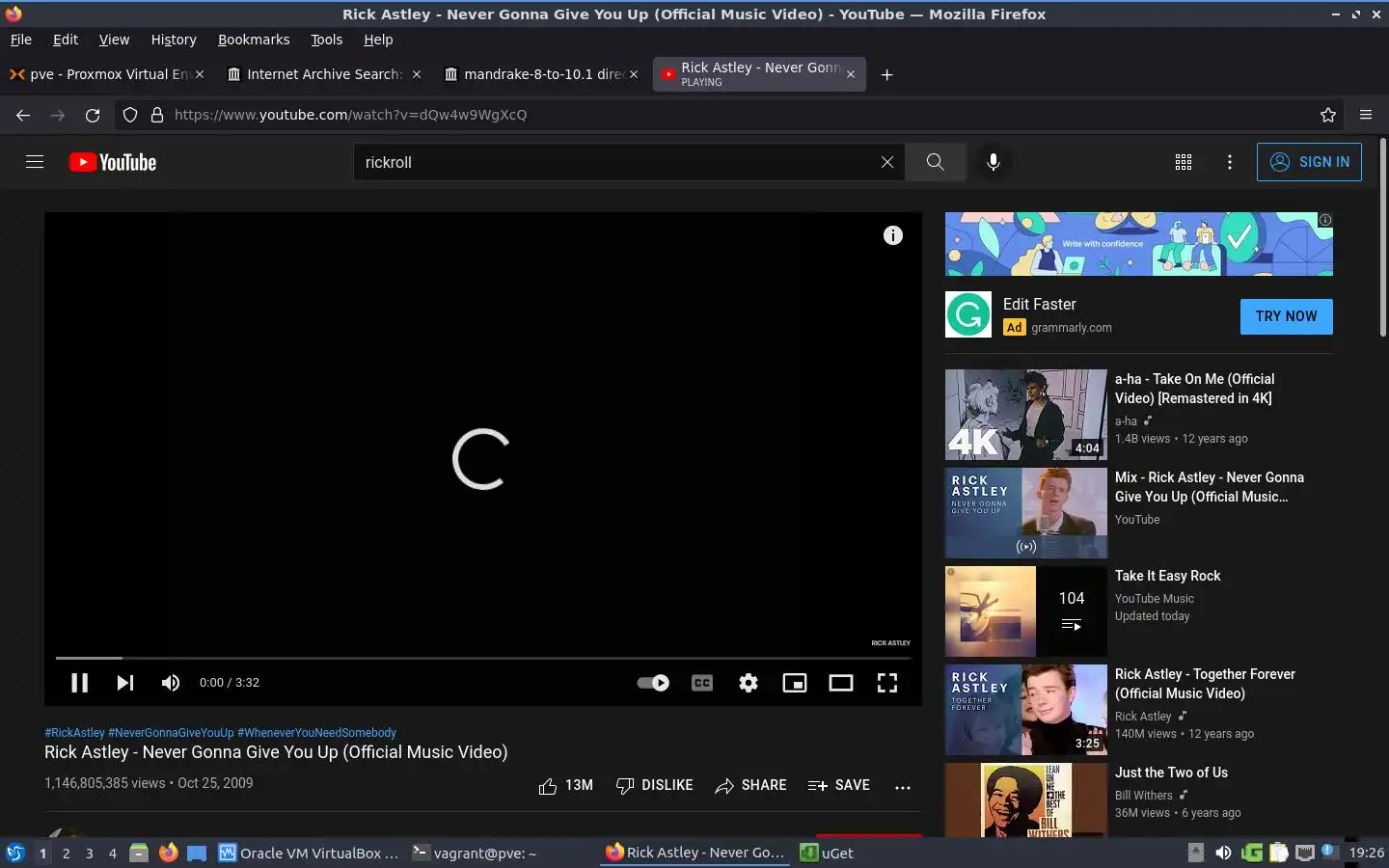Open a-ha Take On Me thumbnail

pos(1026,415)
